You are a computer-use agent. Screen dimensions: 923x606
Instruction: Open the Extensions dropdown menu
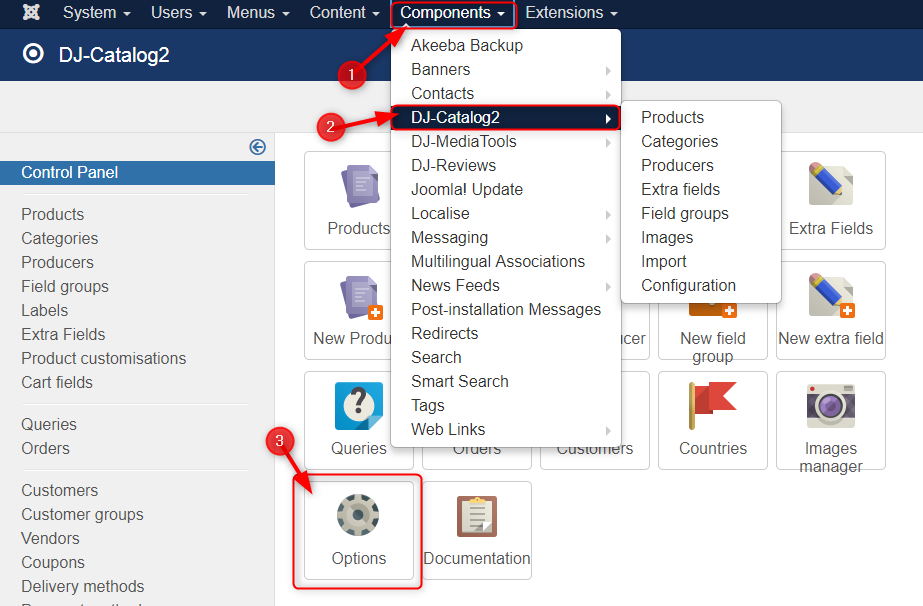tap(571, 12)
